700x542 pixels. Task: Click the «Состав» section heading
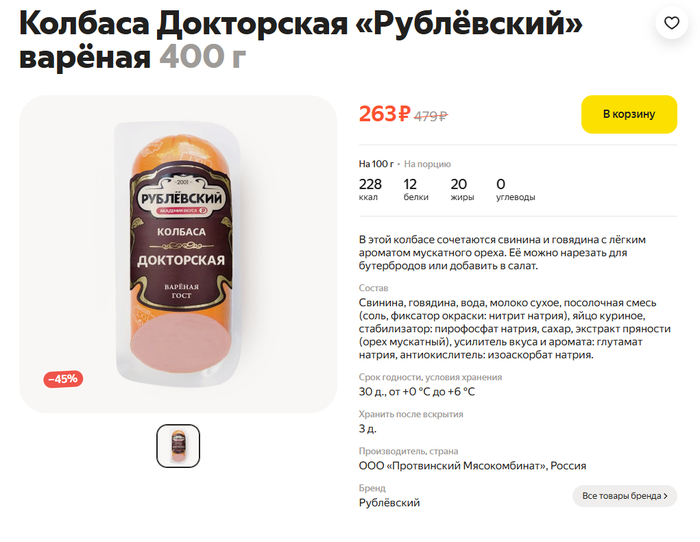(x=374, y=288)
